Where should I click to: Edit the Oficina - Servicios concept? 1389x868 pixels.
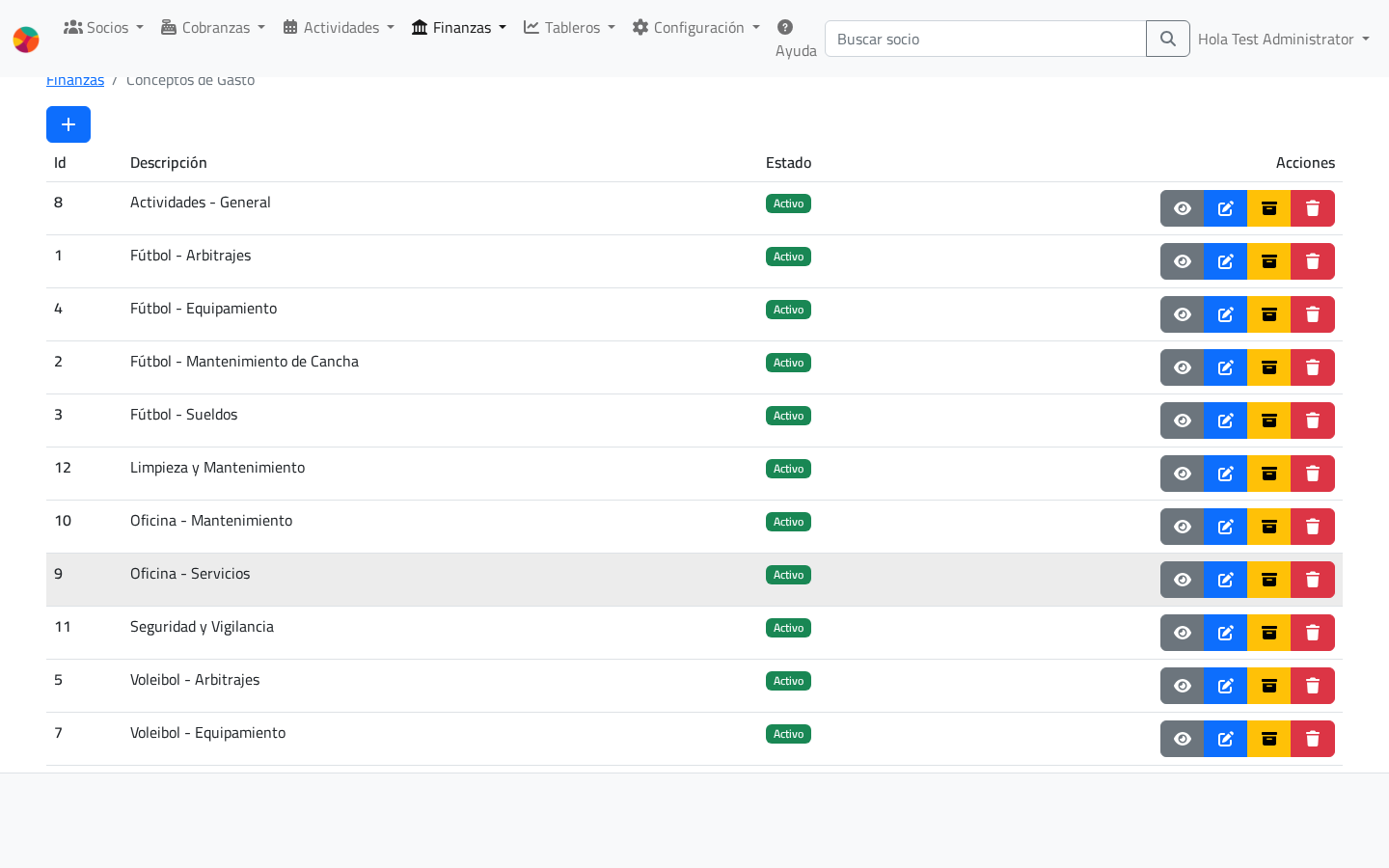click(x=1225, y=580)
